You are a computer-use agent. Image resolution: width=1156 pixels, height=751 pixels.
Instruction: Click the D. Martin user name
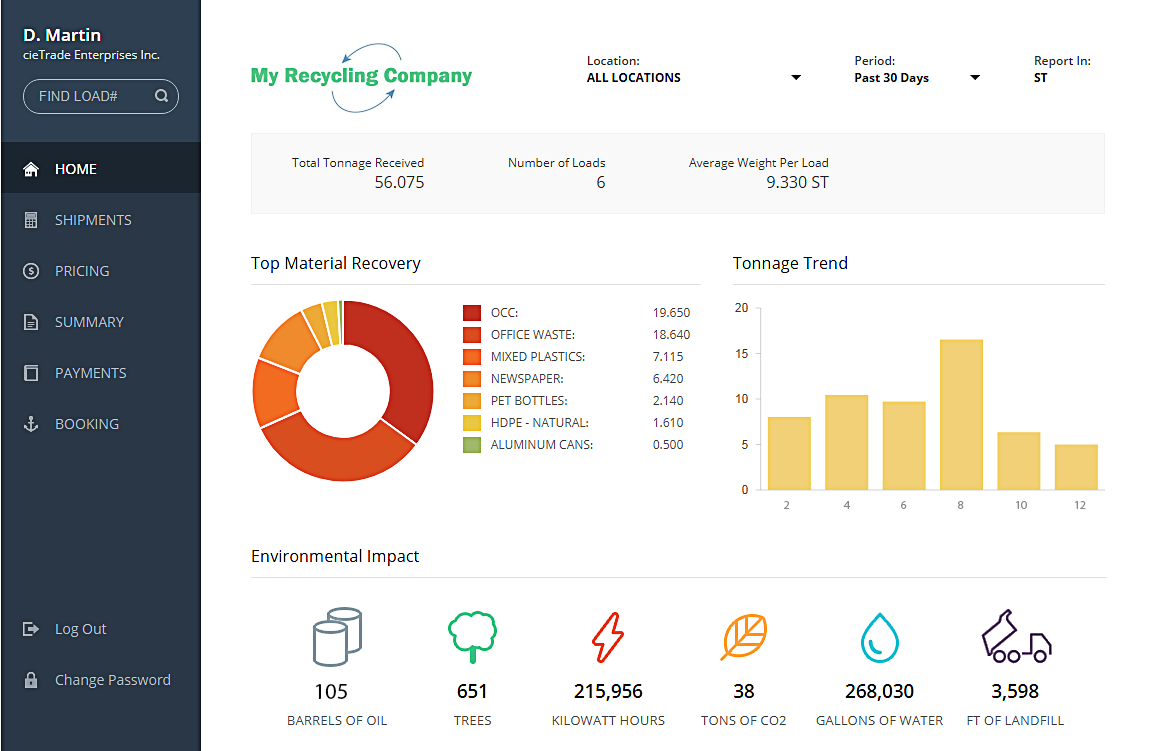[62, 35]
